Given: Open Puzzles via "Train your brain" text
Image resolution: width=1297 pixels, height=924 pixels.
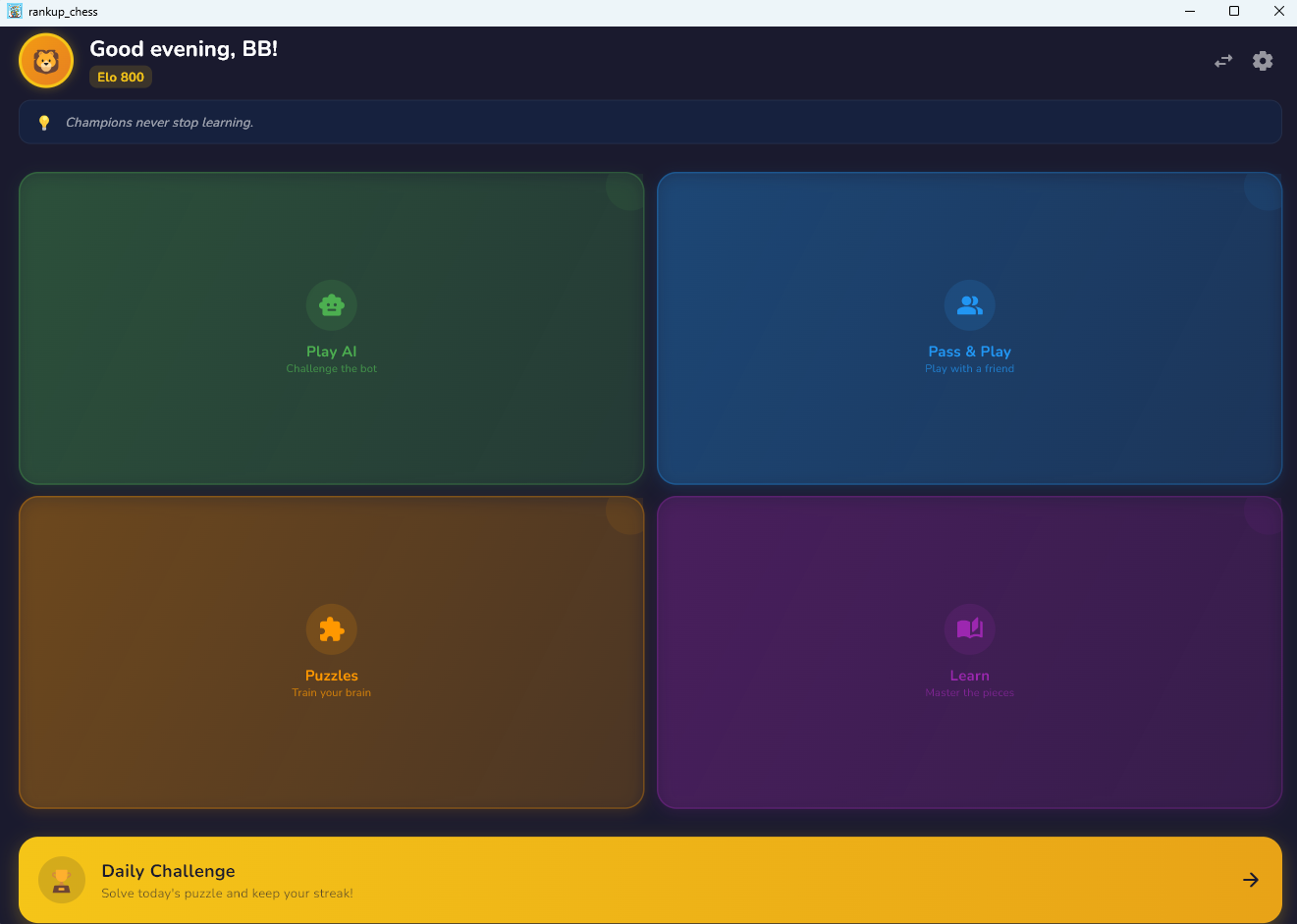Looking at the screenshot, I should click(x=332, y=693).
